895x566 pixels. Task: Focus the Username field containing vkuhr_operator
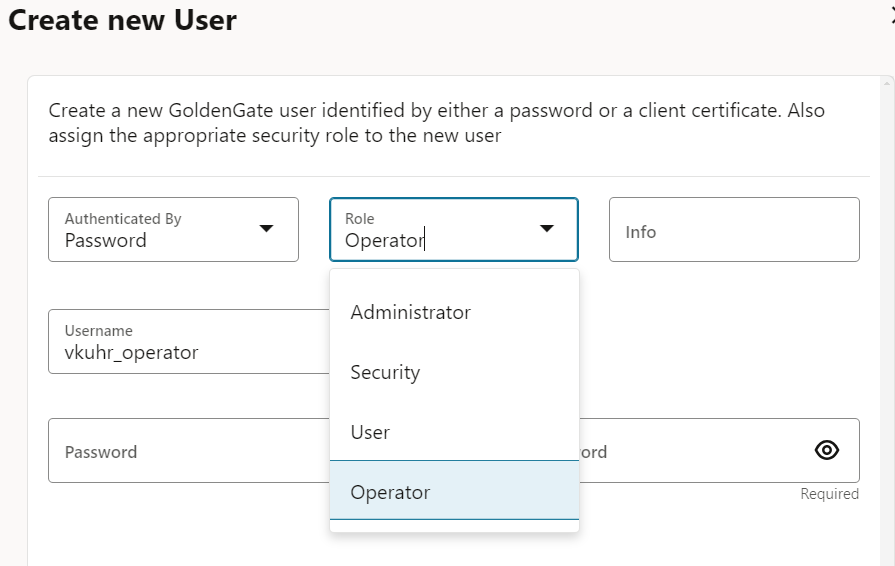[180, 352]
